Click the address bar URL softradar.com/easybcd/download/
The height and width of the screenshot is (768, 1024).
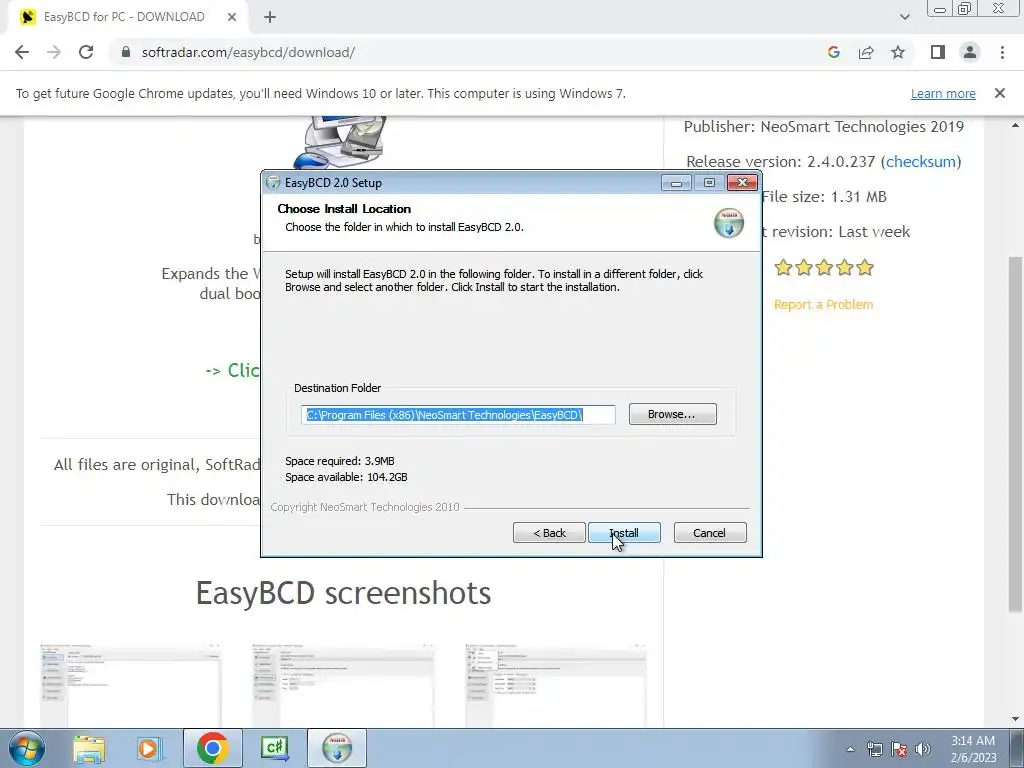tap(248, 52)
